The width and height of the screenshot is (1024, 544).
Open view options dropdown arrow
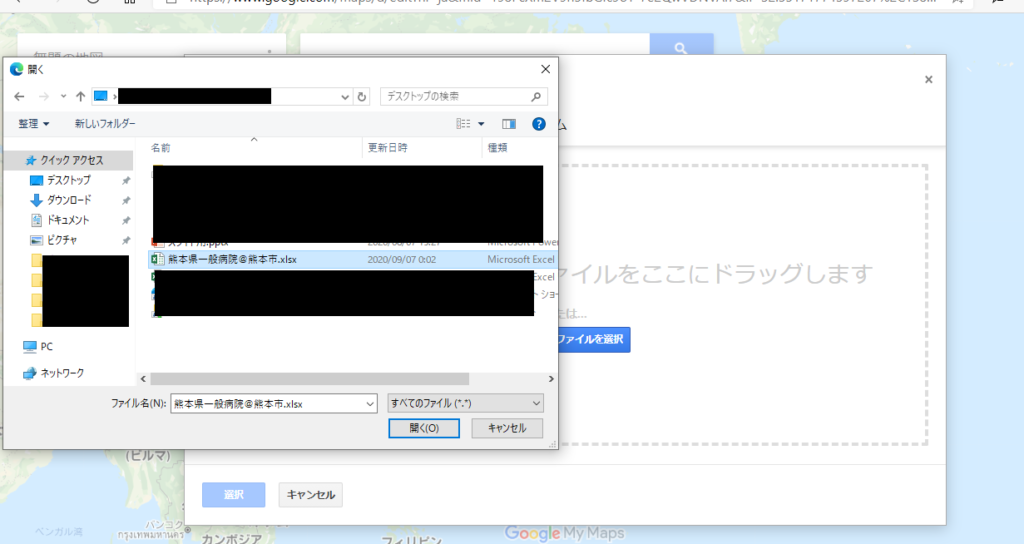481,123
